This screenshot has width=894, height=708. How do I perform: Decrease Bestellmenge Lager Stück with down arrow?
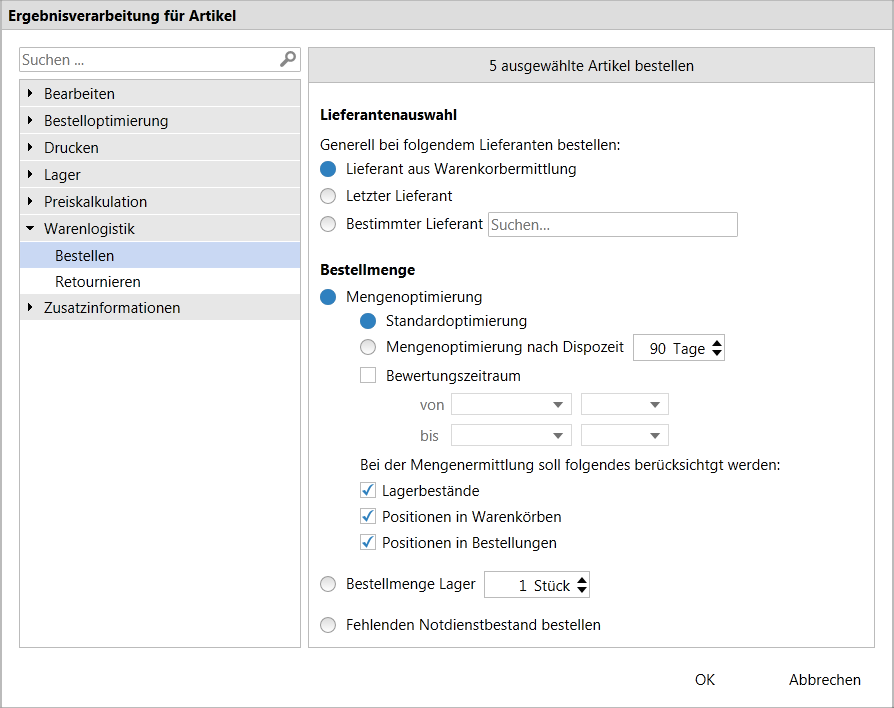[582, 590]
